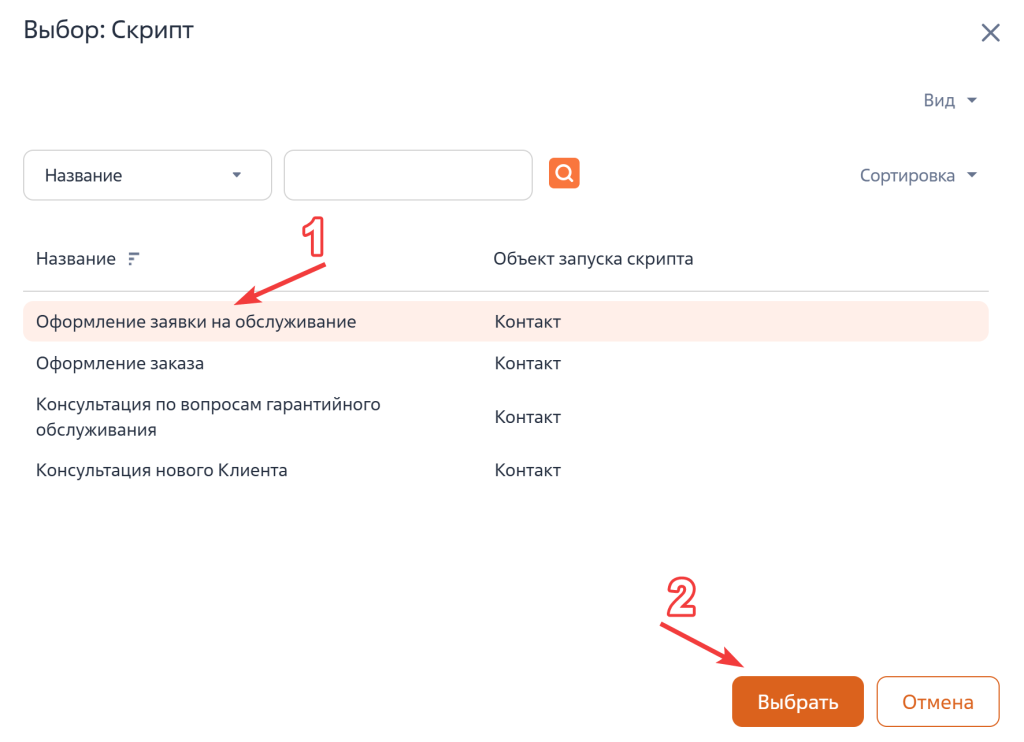The image size is (1024, 742).
Task: Close the Выбор: Скрипт dialog with the X
Action: click(990, 31)
